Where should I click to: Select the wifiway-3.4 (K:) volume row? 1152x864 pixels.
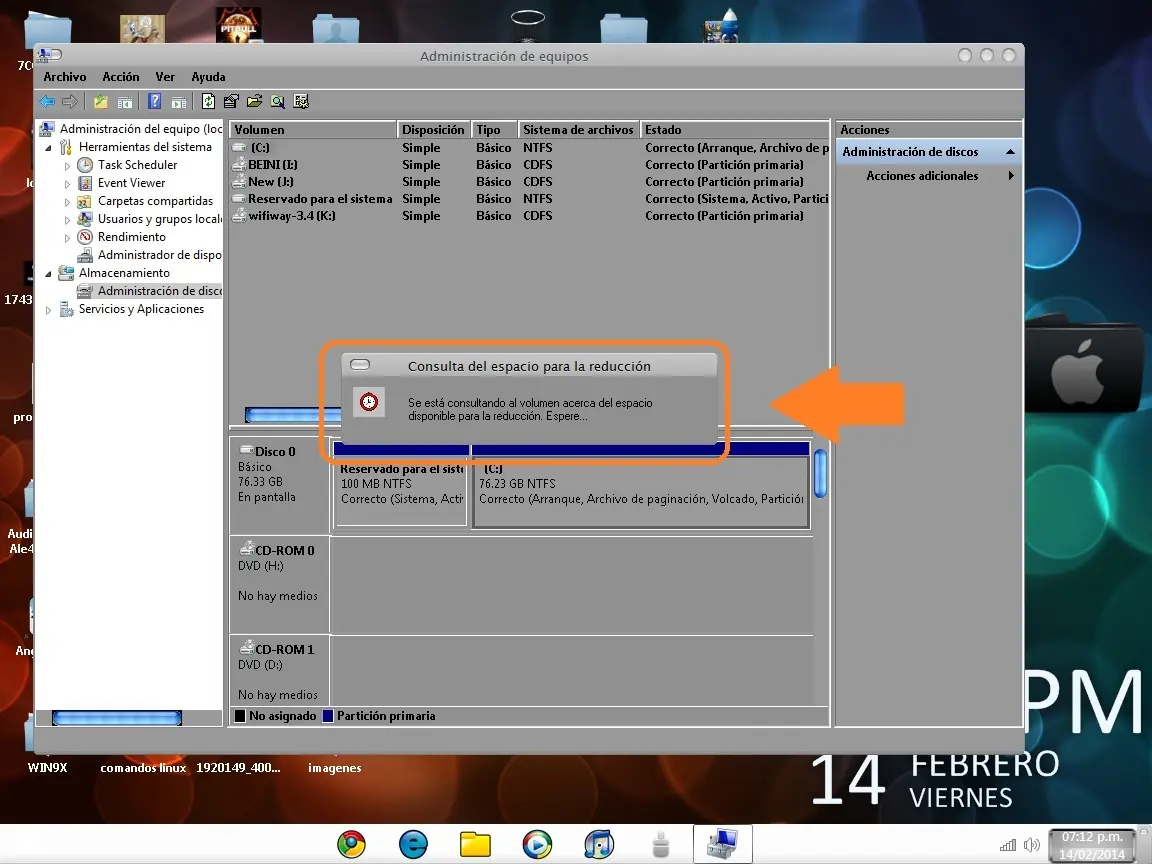click(530, 215)
